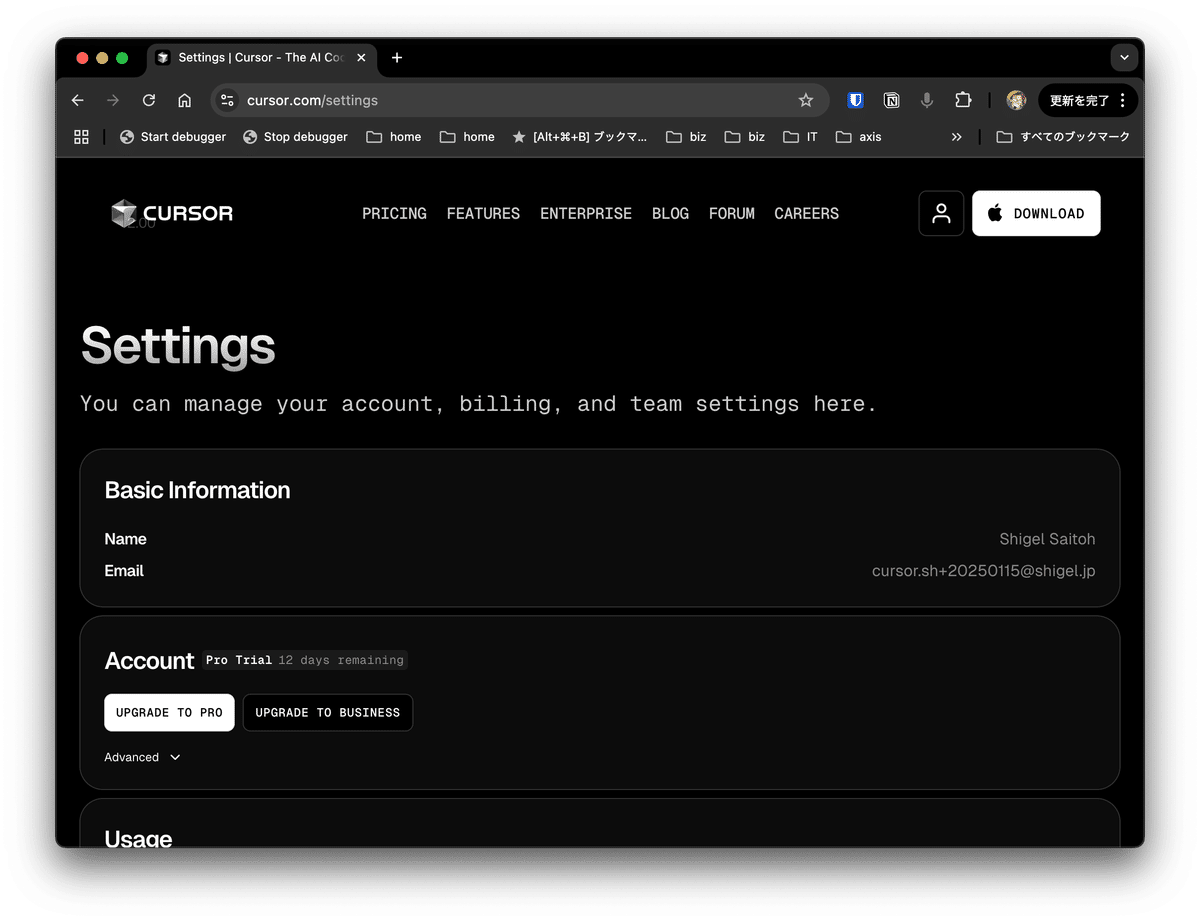Open the PRICING nav link
The width and height of the screenshot is (1200, 921).
[394, 213]
